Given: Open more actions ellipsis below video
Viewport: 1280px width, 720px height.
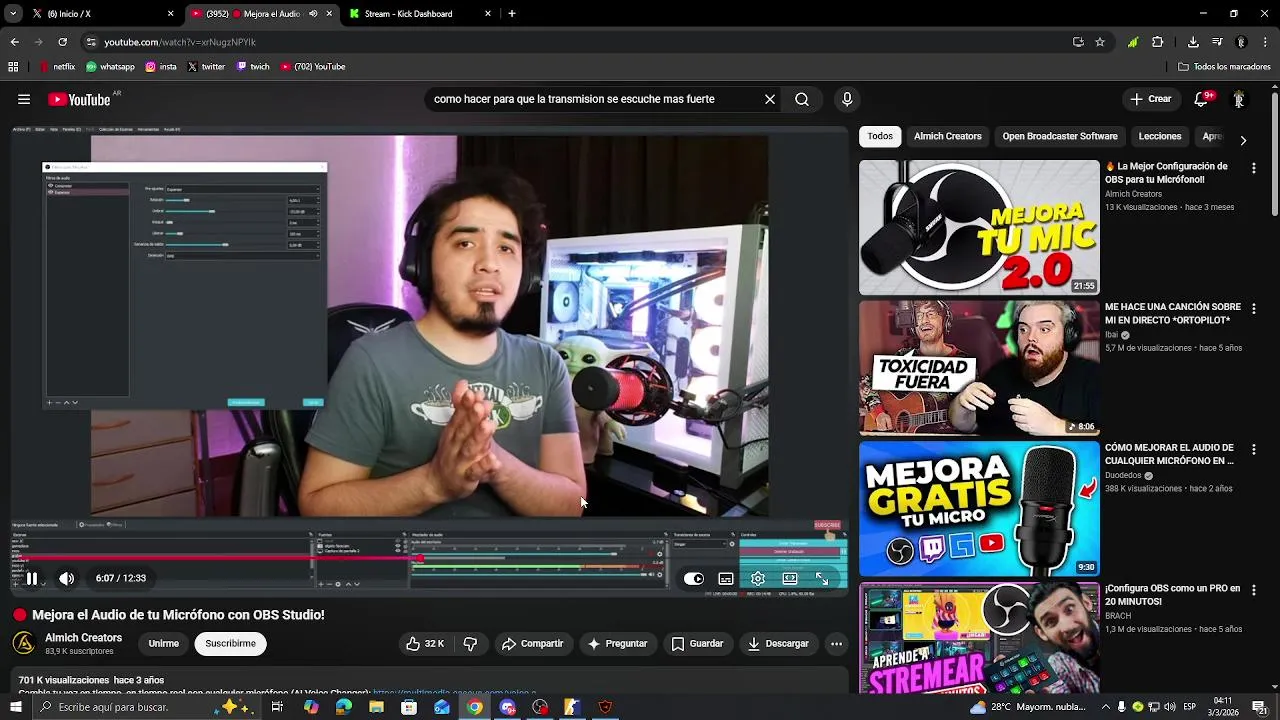Looking at the screenshot, I should (x=837, y=644).
